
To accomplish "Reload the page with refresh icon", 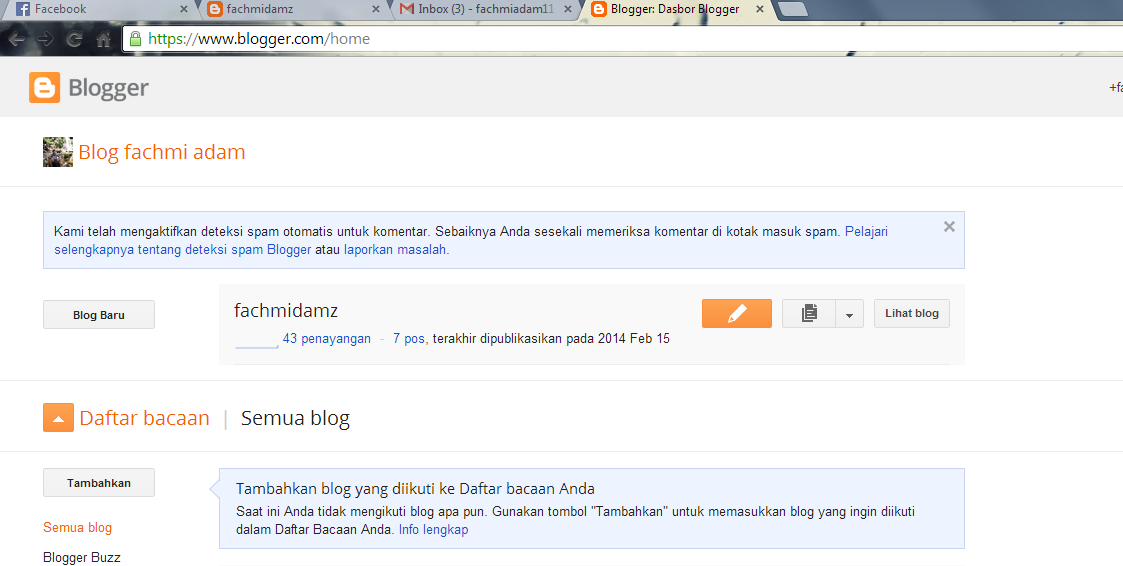I will [74, 39].
